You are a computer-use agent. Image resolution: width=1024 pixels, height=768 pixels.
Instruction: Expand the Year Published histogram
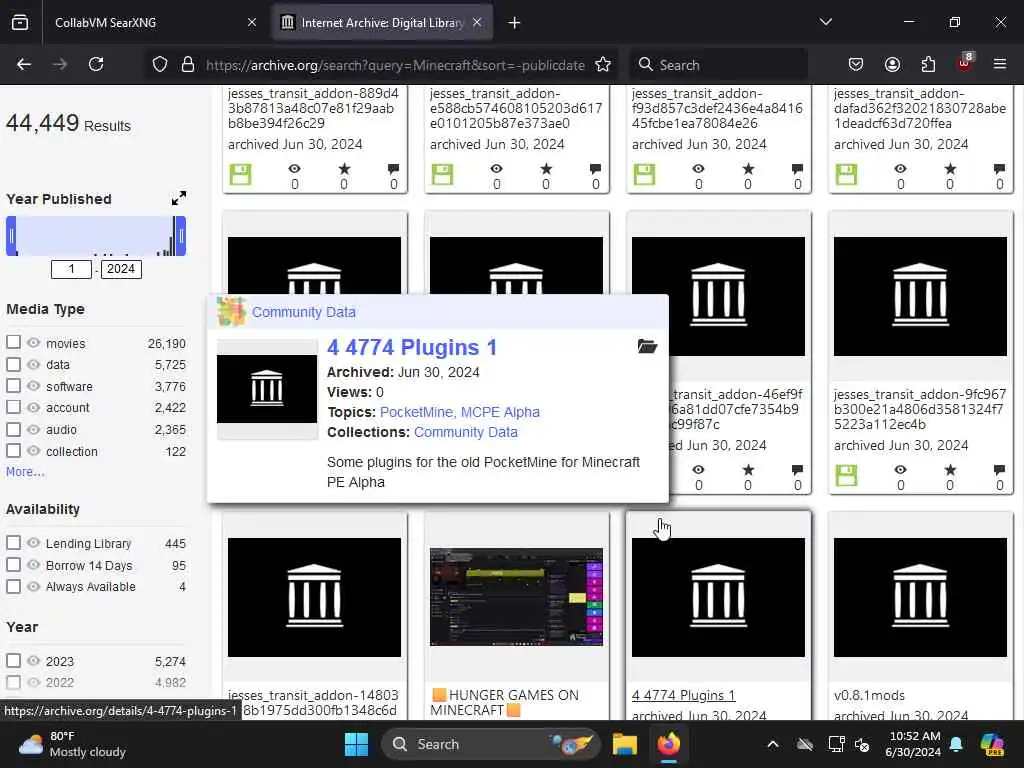[179, 198]
